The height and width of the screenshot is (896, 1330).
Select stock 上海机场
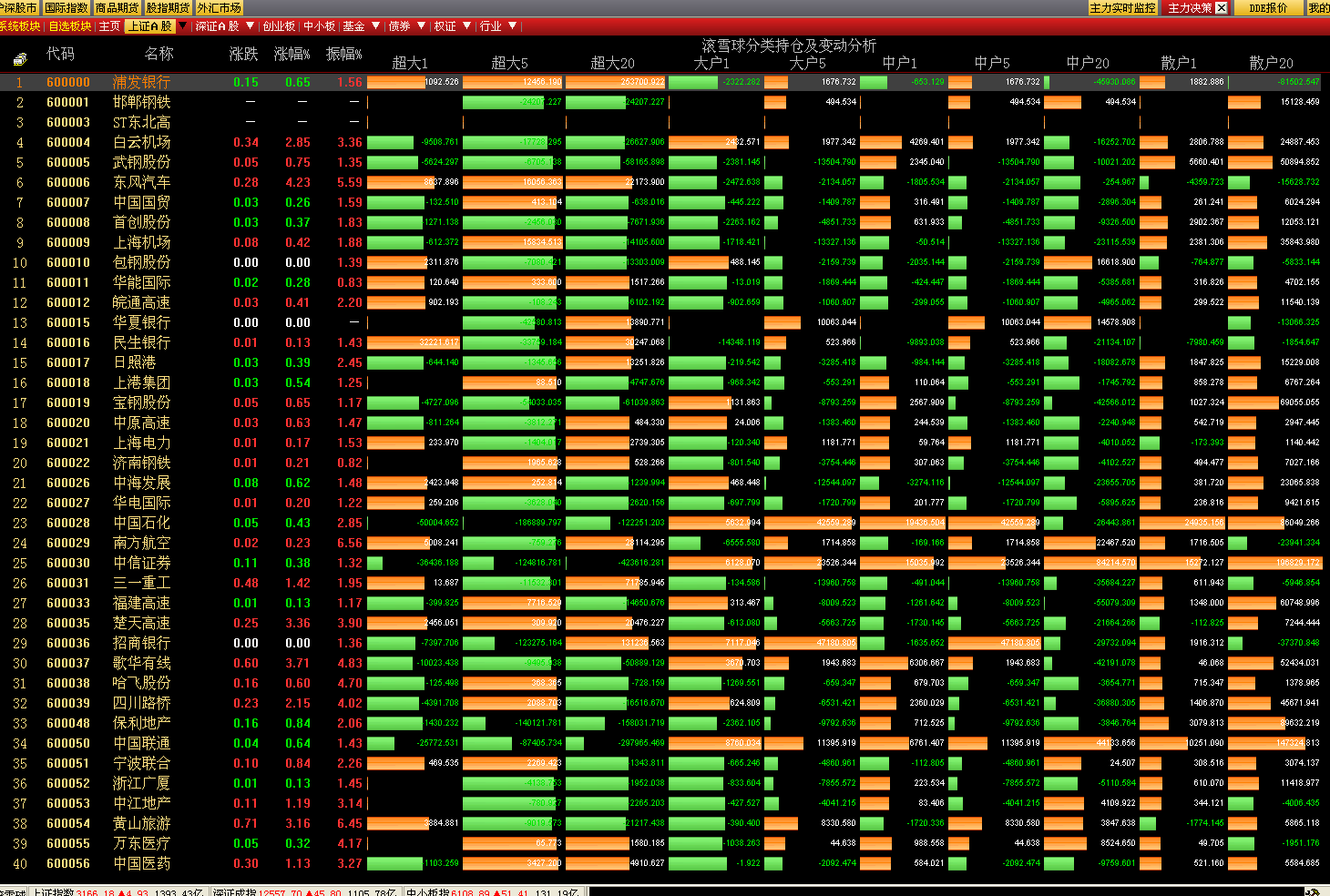[x=141, y=242]
